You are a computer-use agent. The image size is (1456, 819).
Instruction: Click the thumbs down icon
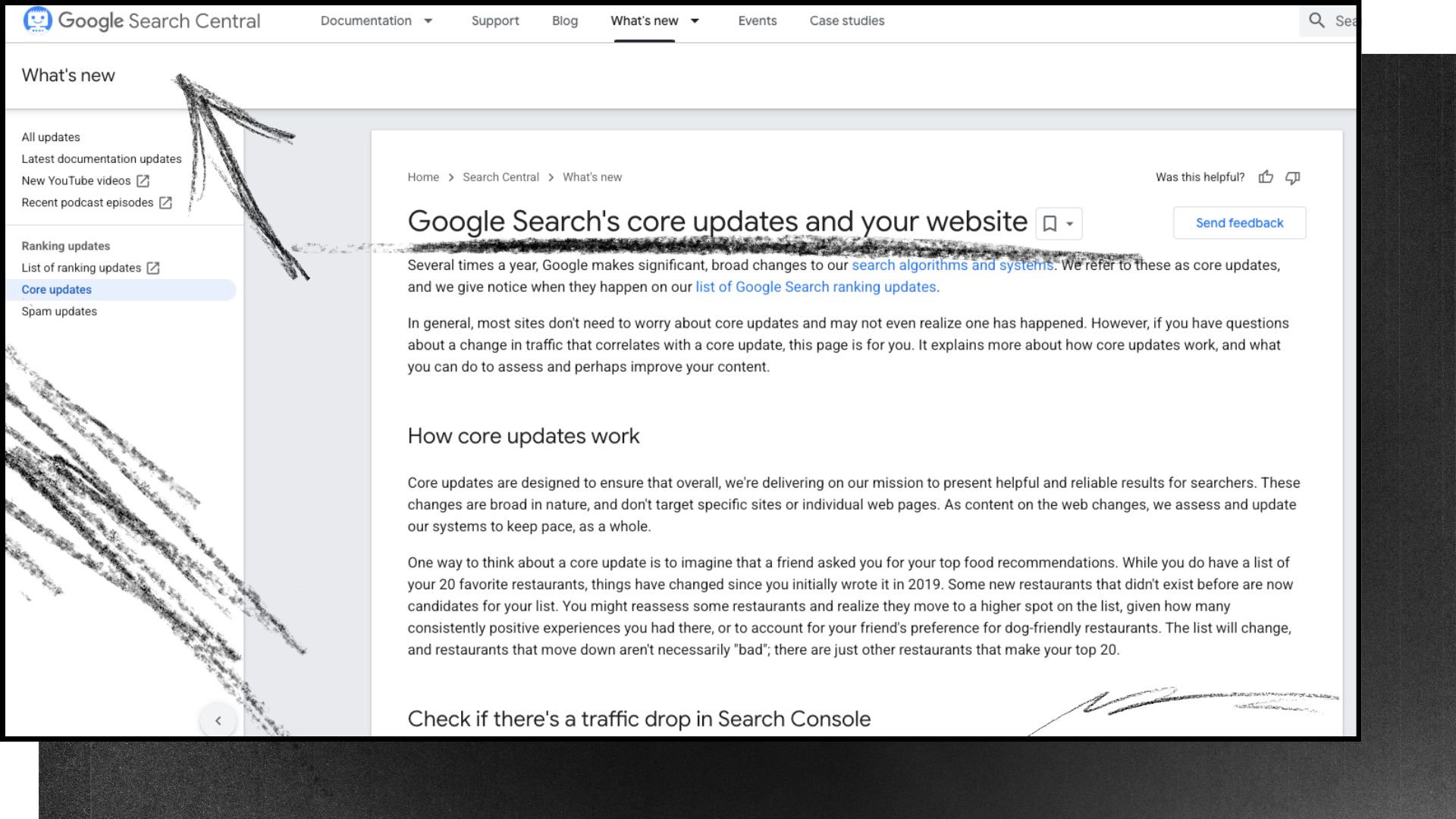[1293, 177]
